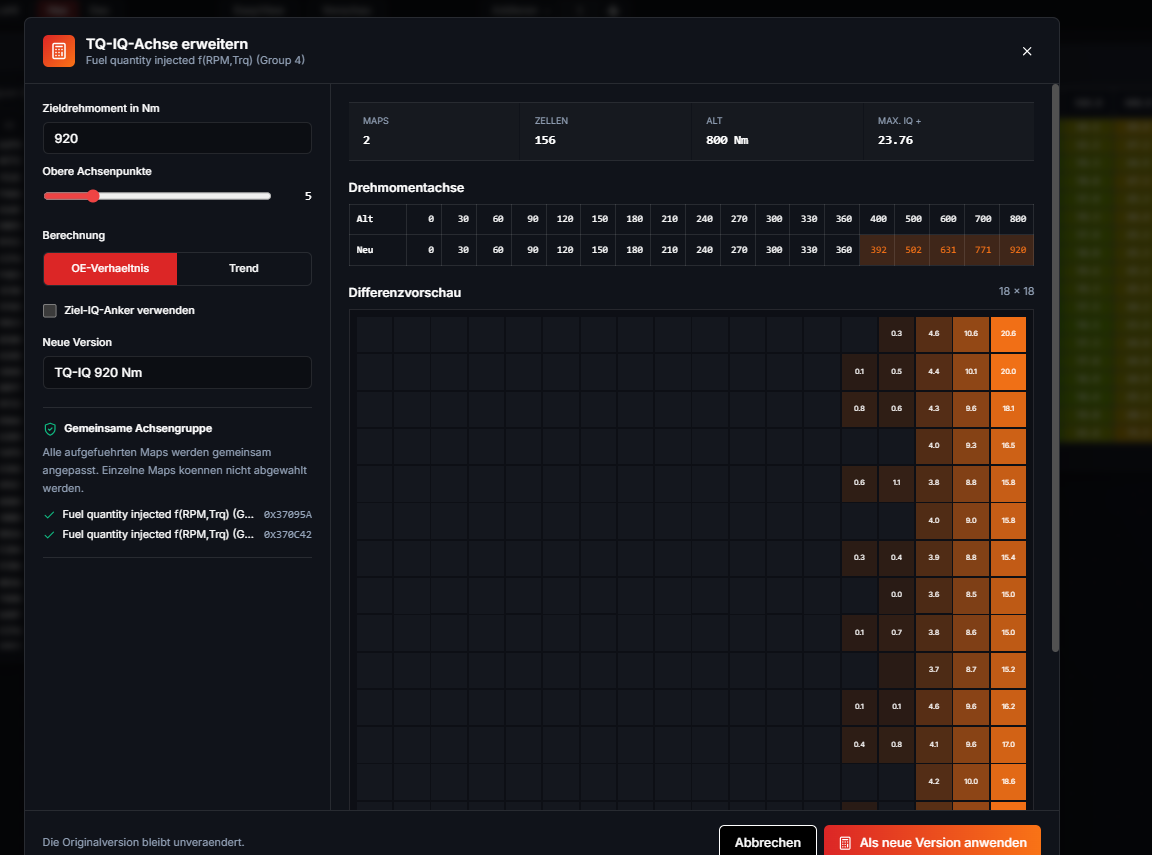Click the dialog's vertical scrollbar
Viewport: 1152px width, 855px height.
coord(1056,367)
